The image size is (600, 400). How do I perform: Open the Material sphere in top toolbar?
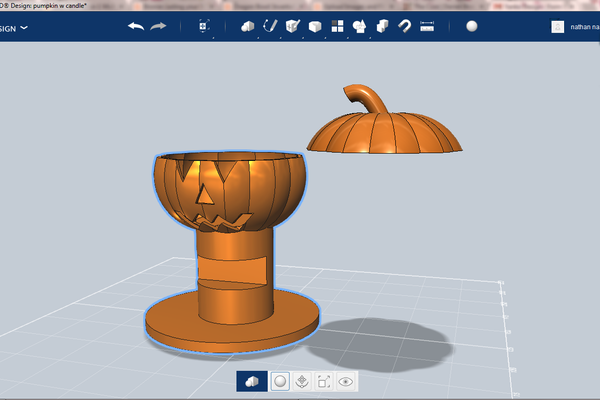472,27
